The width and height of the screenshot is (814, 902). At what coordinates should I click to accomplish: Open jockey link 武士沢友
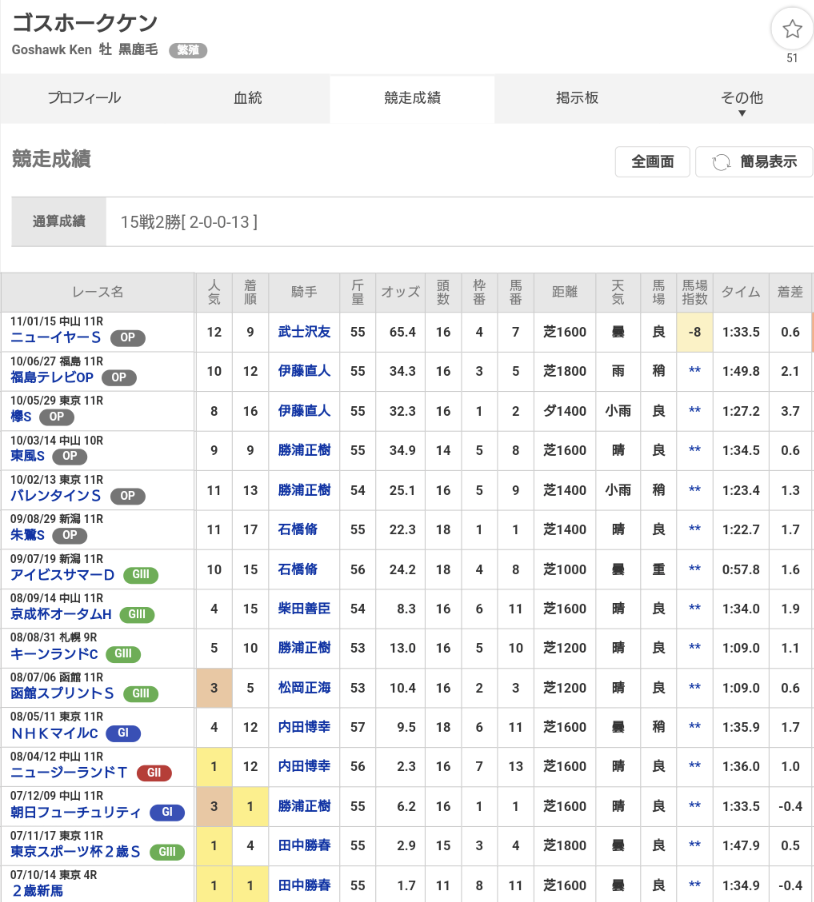(x=304, y=332)
